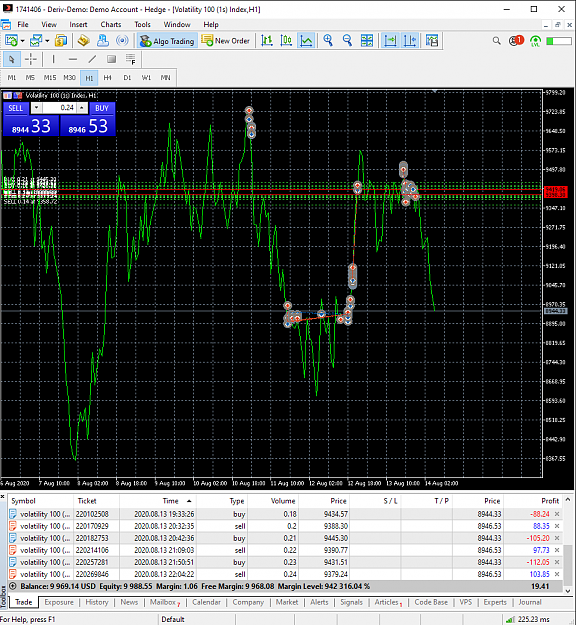Click the down arrow of the trade list scrollbar
576x625 pixels.
[568, 591]
